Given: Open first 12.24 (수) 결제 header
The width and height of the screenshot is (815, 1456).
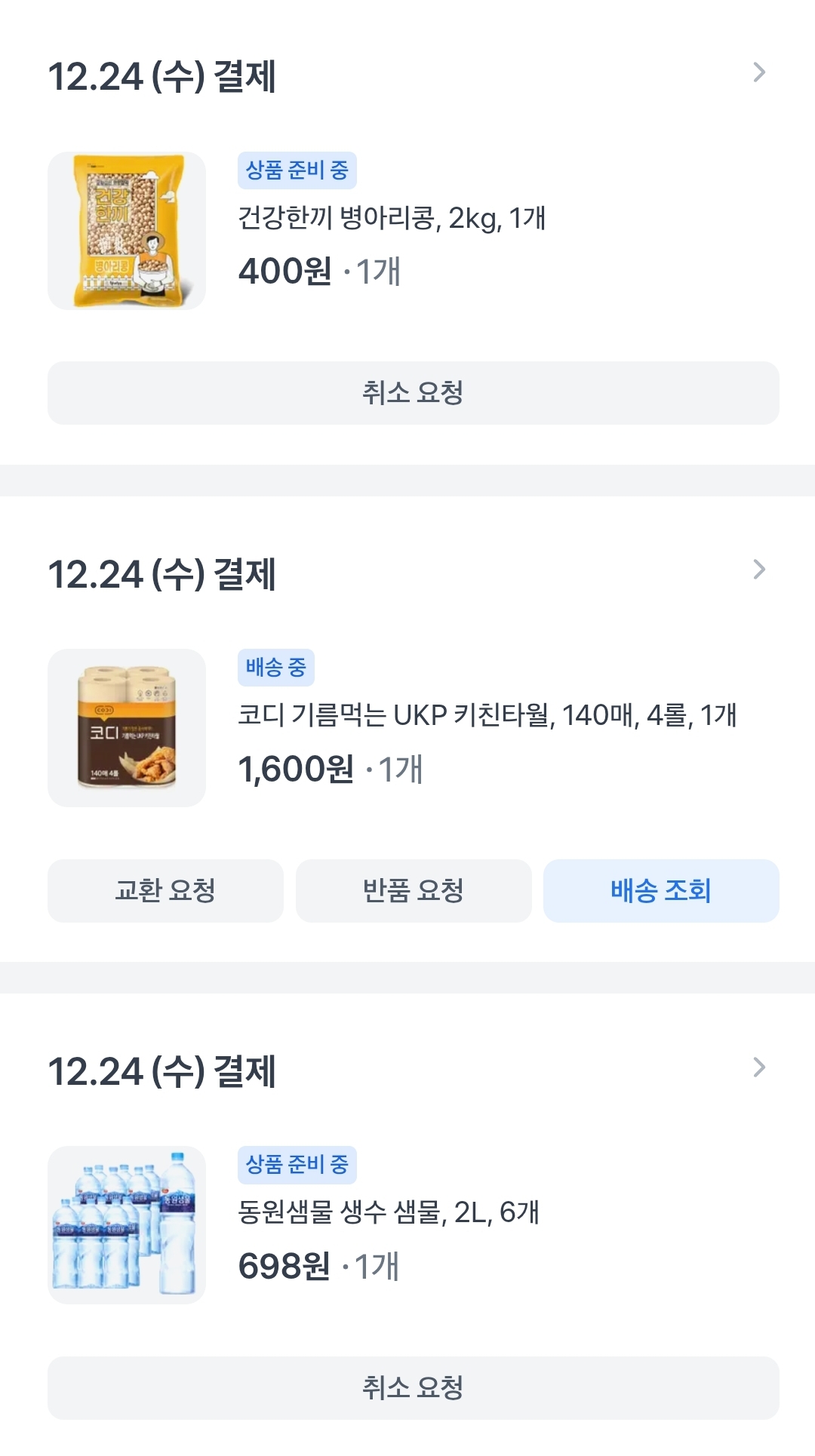Looking at the screenshot, I should point(161,77).
